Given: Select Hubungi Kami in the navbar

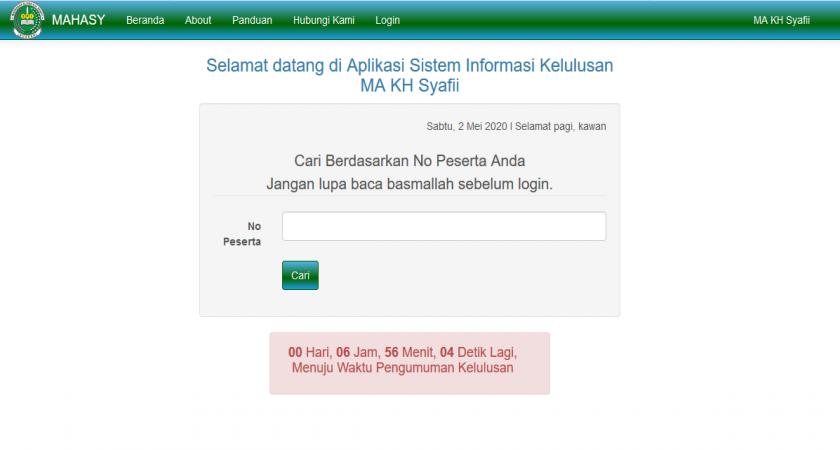Looking at the screenshot, I should tap(324, 20).
